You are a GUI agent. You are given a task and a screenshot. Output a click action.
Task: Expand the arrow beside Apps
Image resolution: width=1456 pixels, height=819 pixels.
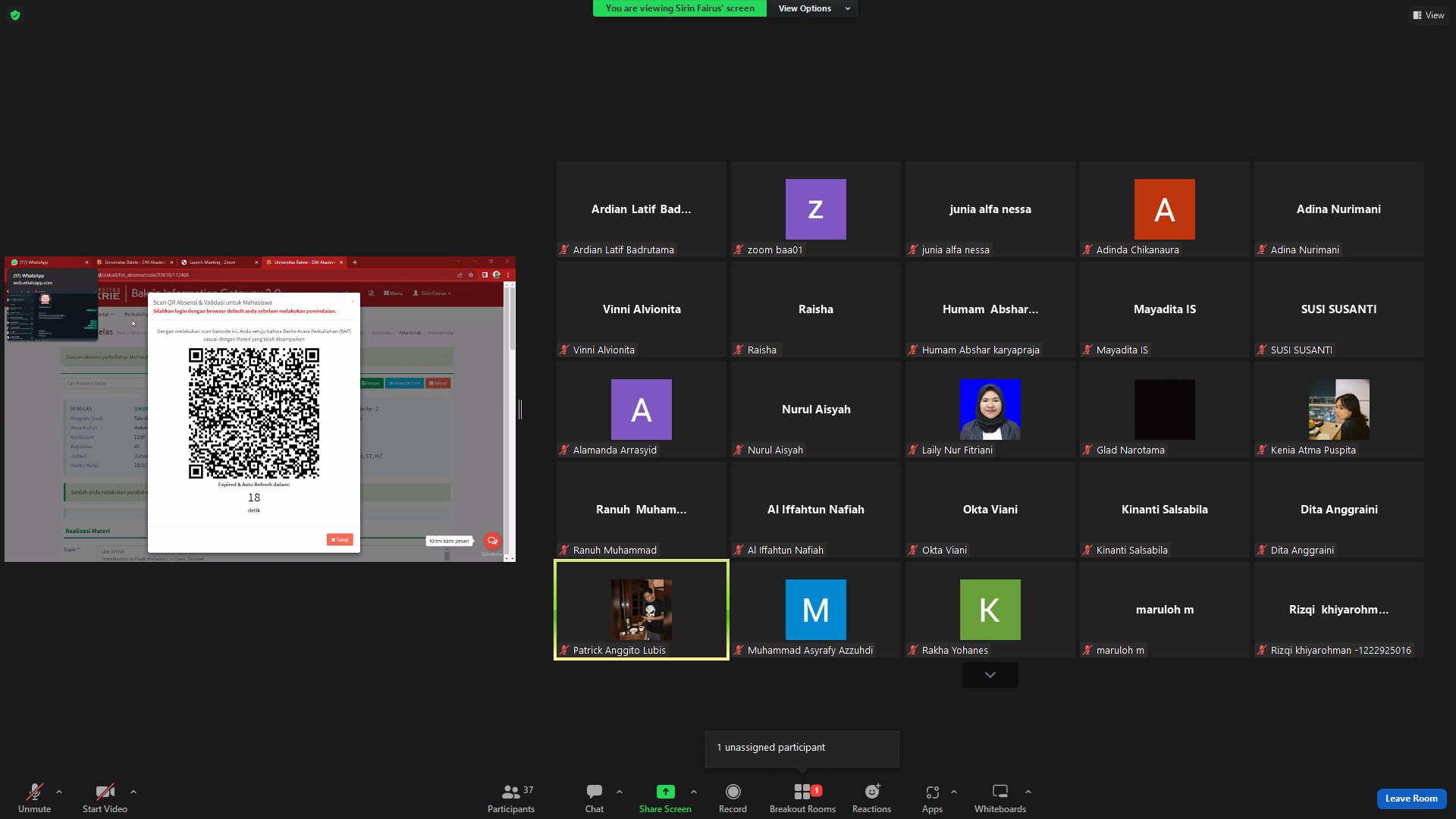tap(954, 792)
